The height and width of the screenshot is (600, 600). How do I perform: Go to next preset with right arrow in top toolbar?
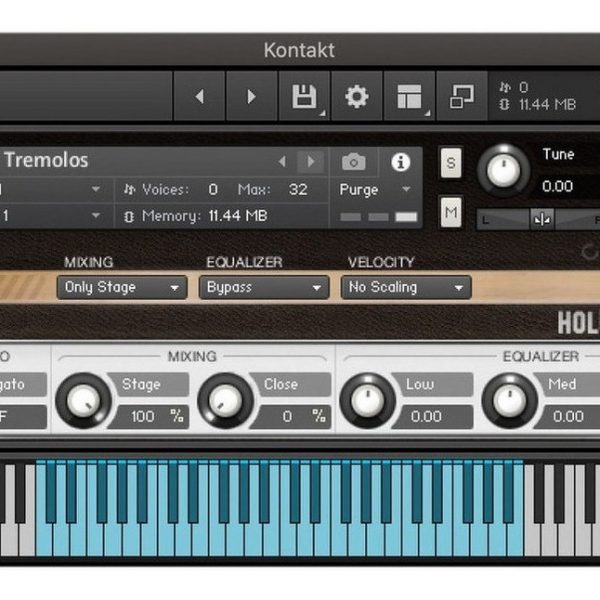click(251, 96)
